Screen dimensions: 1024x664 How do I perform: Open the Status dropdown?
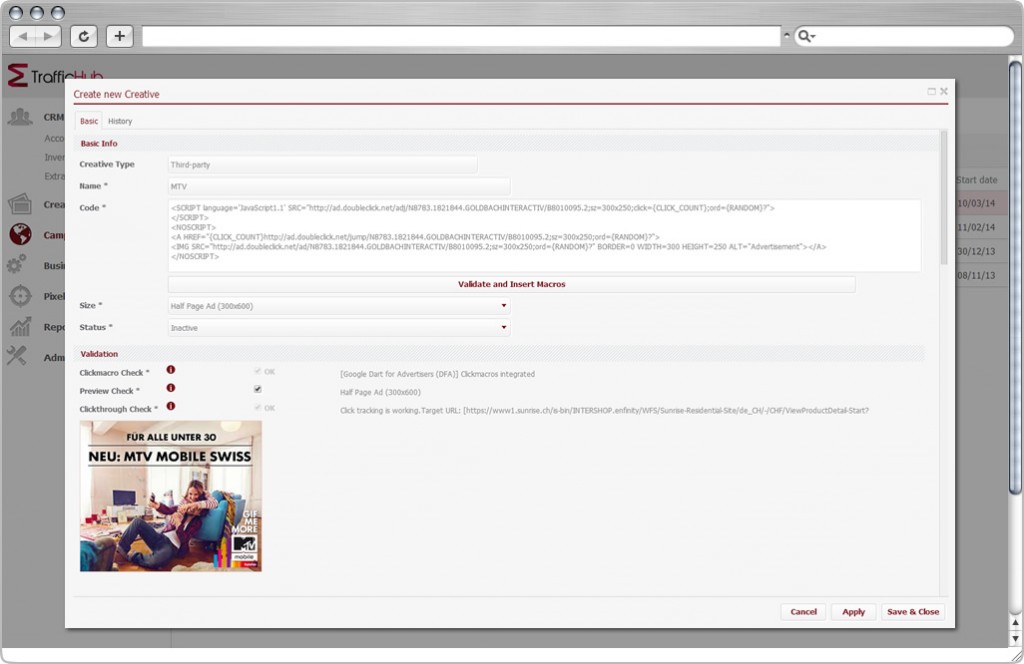coord(339,328)
